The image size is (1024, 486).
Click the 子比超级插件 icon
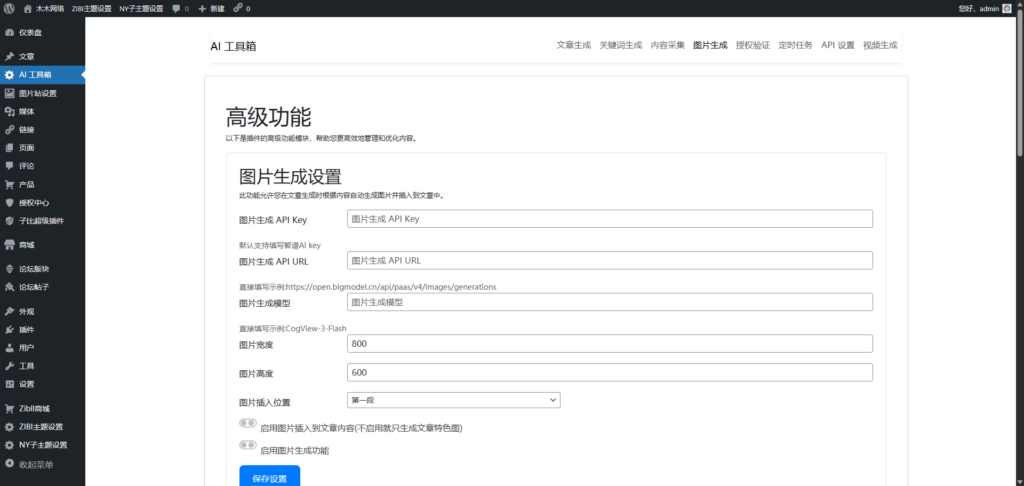(9, 221)
